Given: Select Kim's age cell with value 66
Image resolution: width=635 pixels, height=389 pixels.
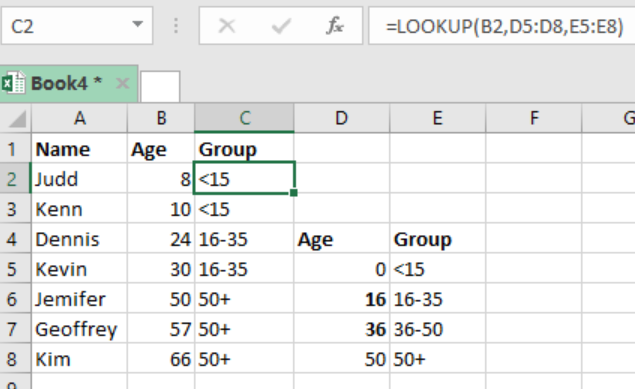Looking at the screenshot, I should [x=161, y=359].
